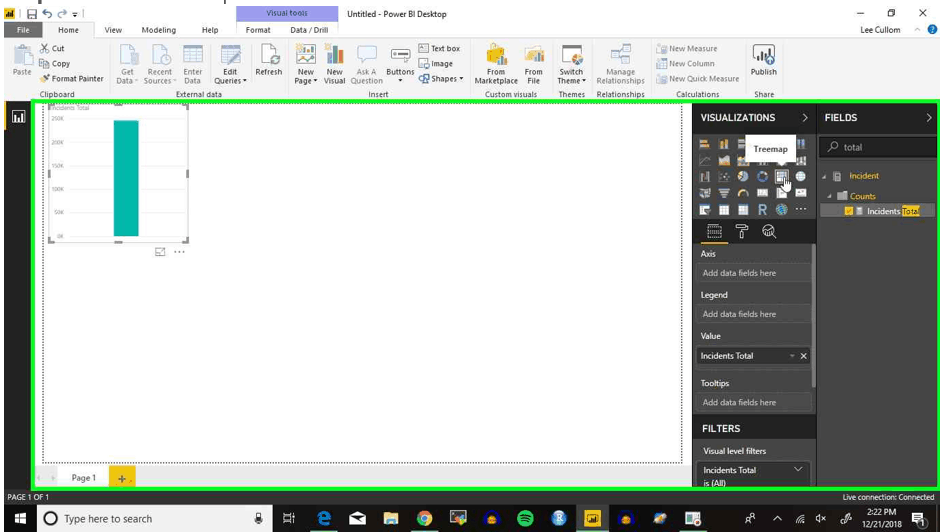Viewport: 942px width, 532px height.
Task: Select the Line chart visualization icon
Action: [x=705, y=160]
